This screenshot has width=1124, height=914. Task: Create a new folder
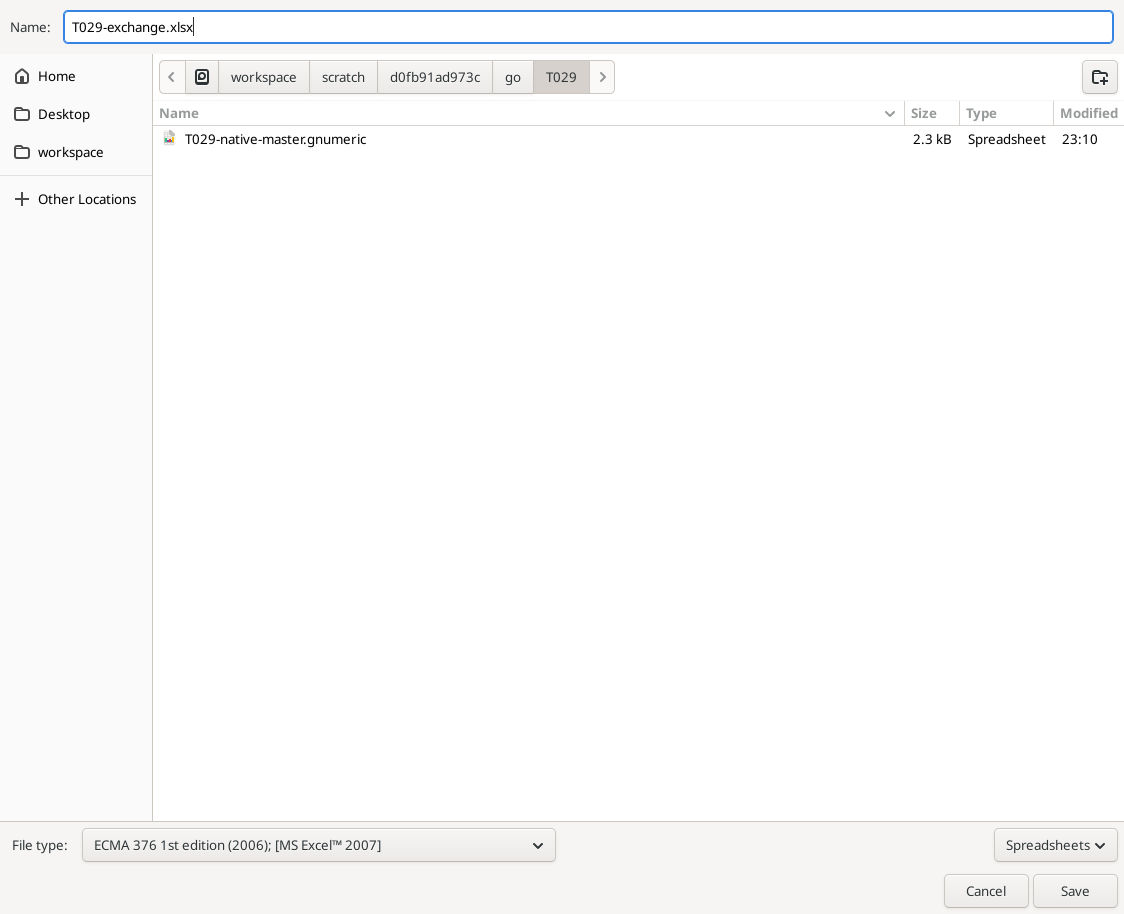click(x=1100, y=77)
